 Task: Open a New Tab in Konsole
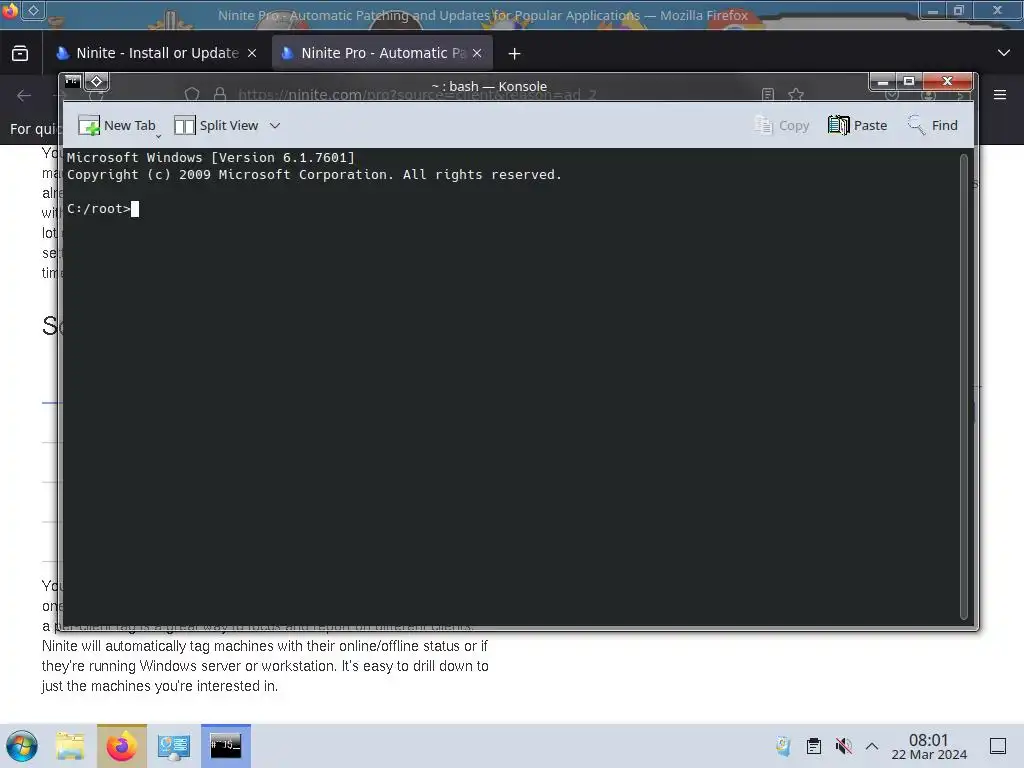(117, 125)
